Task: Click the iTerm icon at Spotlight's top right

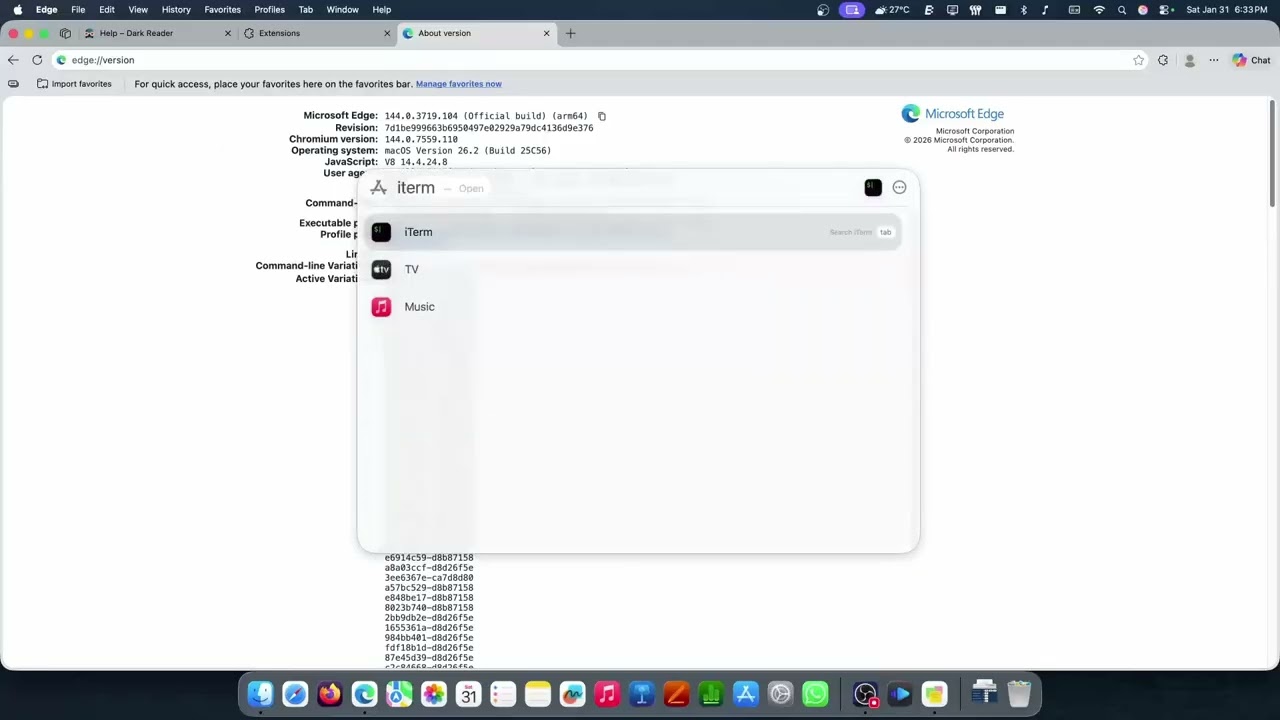Action: (x=873, y=187)
